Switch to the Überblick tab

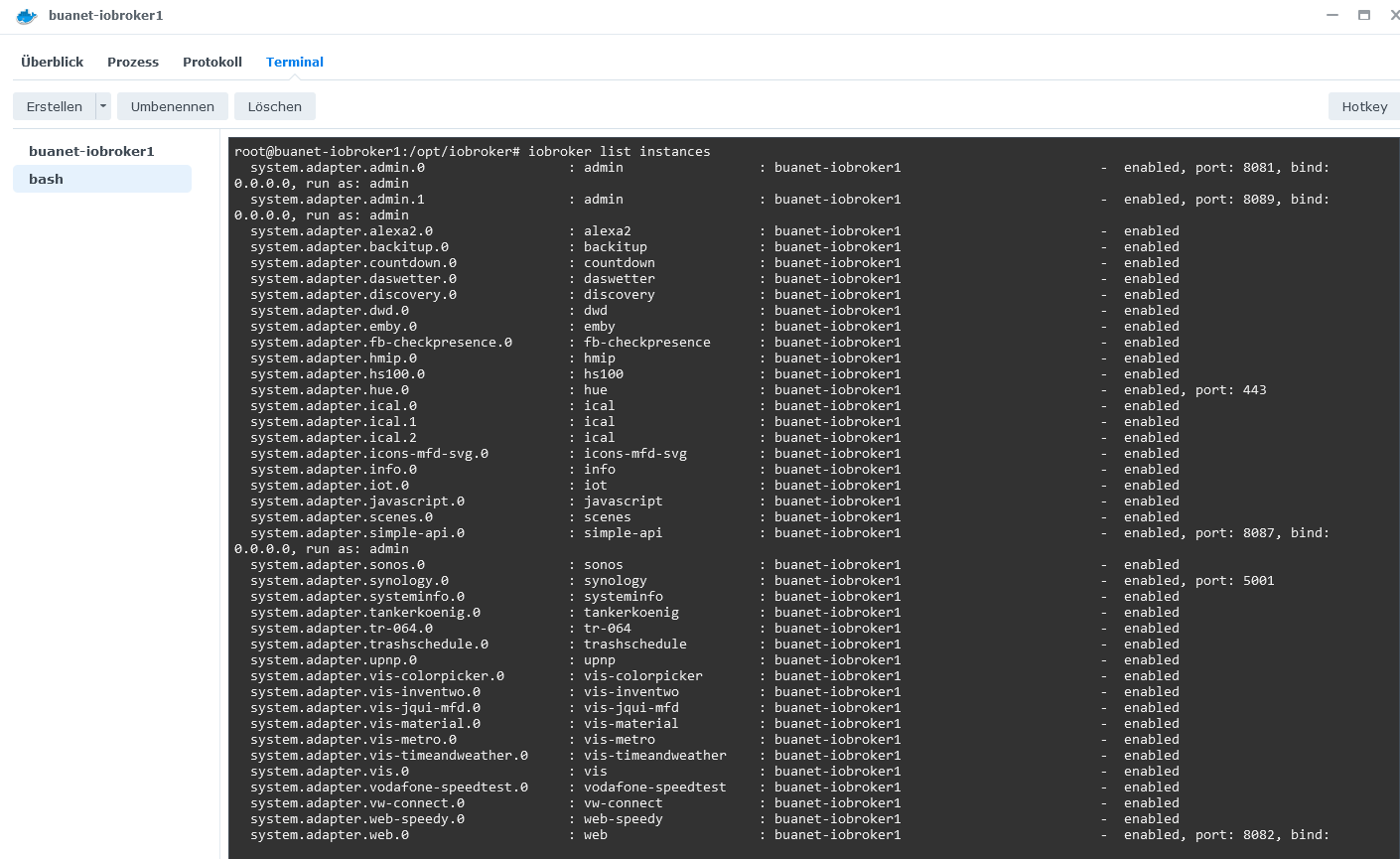coord(53,62)
